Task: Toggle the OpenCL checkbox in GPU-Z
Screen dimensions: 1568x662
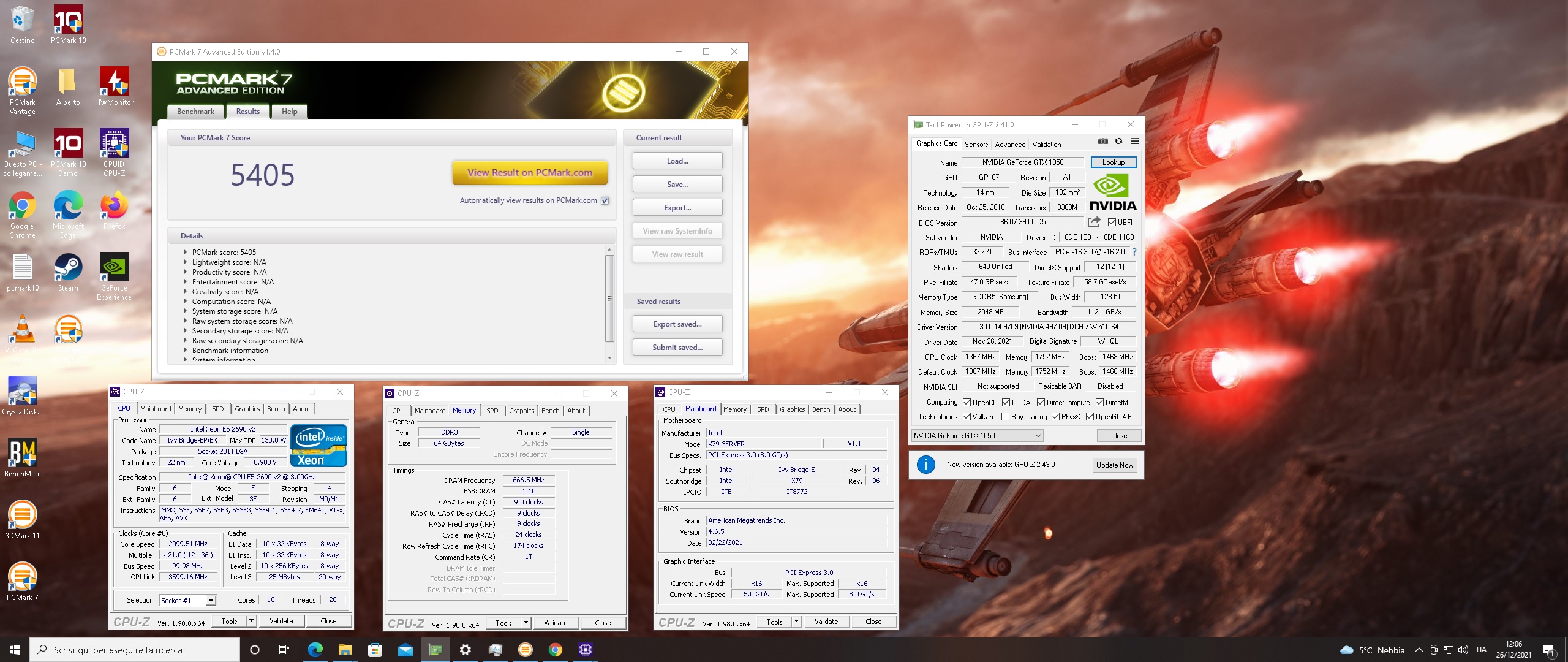Action: click(967, 403)
